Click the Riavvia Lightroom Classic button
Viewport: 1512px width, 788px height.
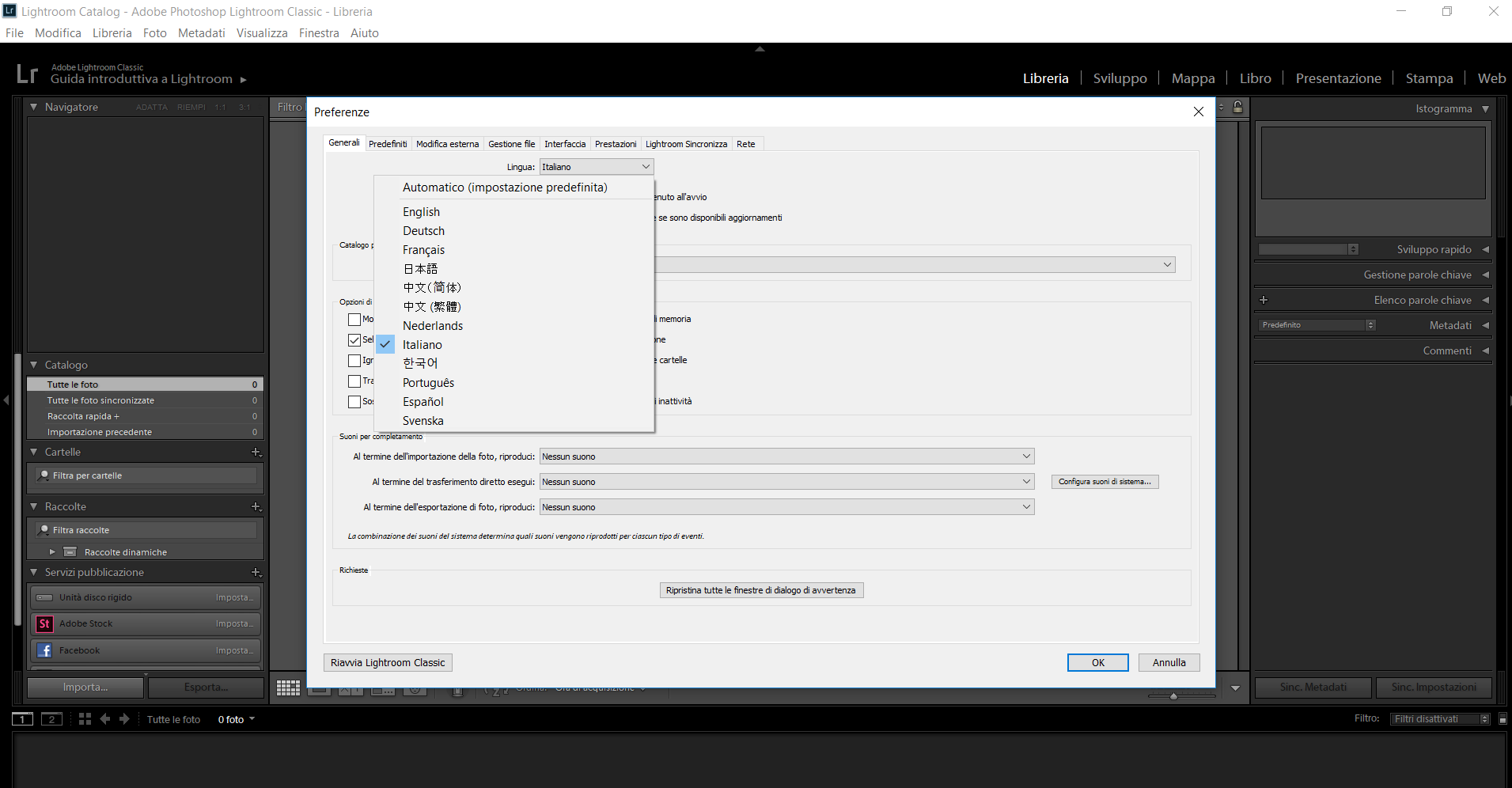tap(388, 663)
